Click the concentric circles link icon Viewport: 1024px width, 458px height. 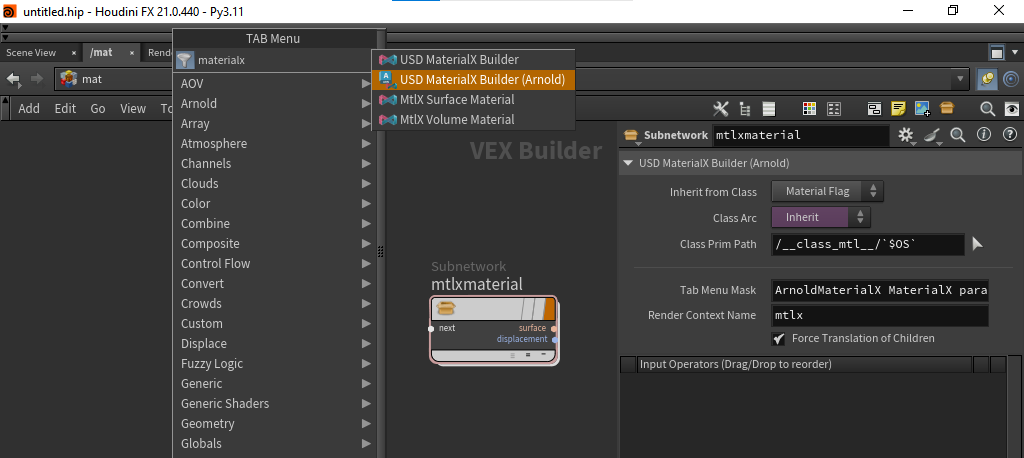tap(1010, 79)
